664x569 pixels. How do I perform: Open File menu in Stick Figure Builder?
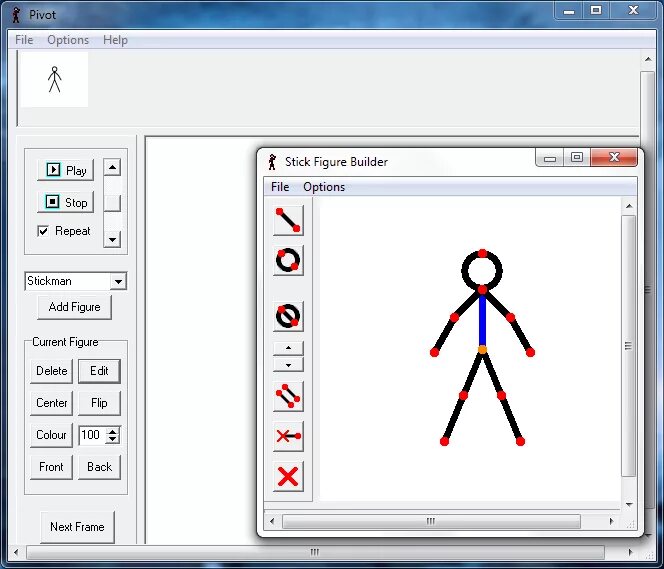280,187
